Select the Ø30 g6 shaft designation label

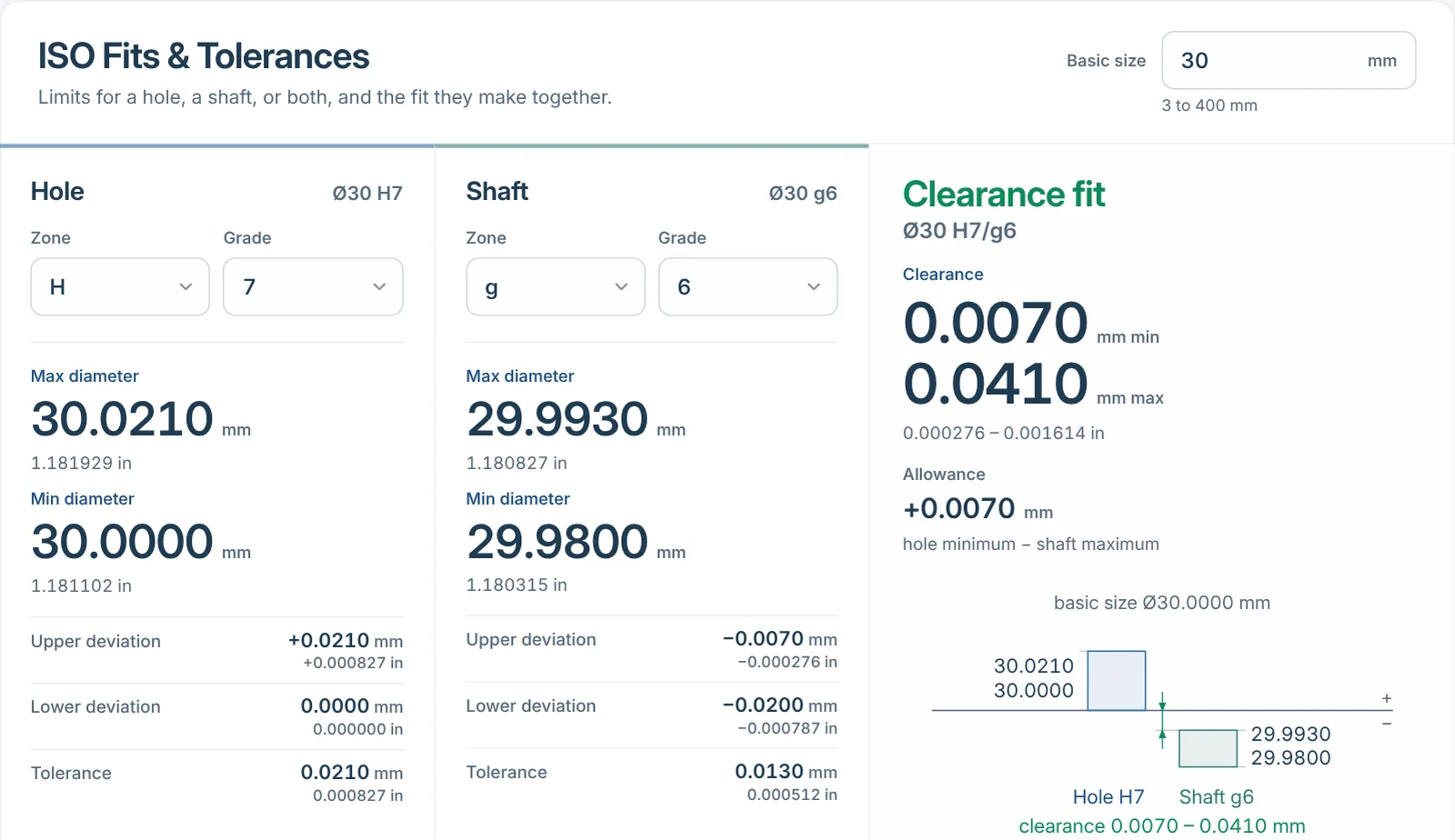click(803, 193)
